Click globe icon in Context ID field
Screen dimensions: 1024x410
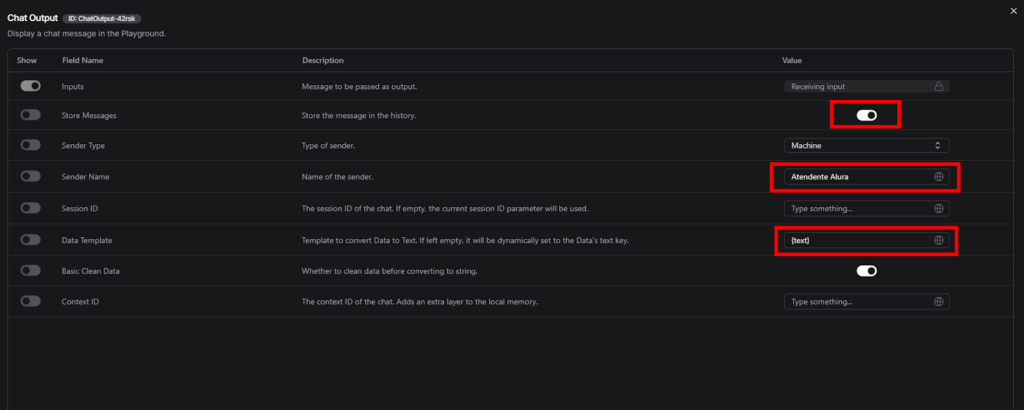point(938,302)
